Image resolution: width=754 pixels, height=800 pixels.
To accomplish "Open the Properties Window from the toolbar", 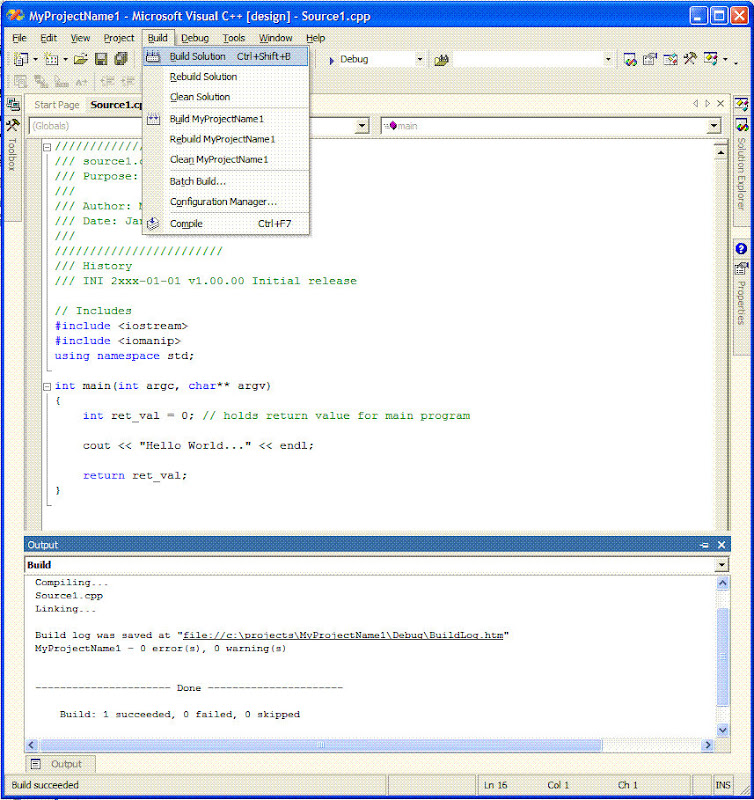I will click(x=650, y=60).
